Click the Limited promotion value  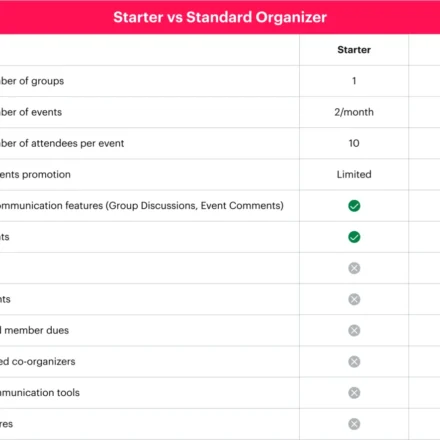(x=354, y=174)
